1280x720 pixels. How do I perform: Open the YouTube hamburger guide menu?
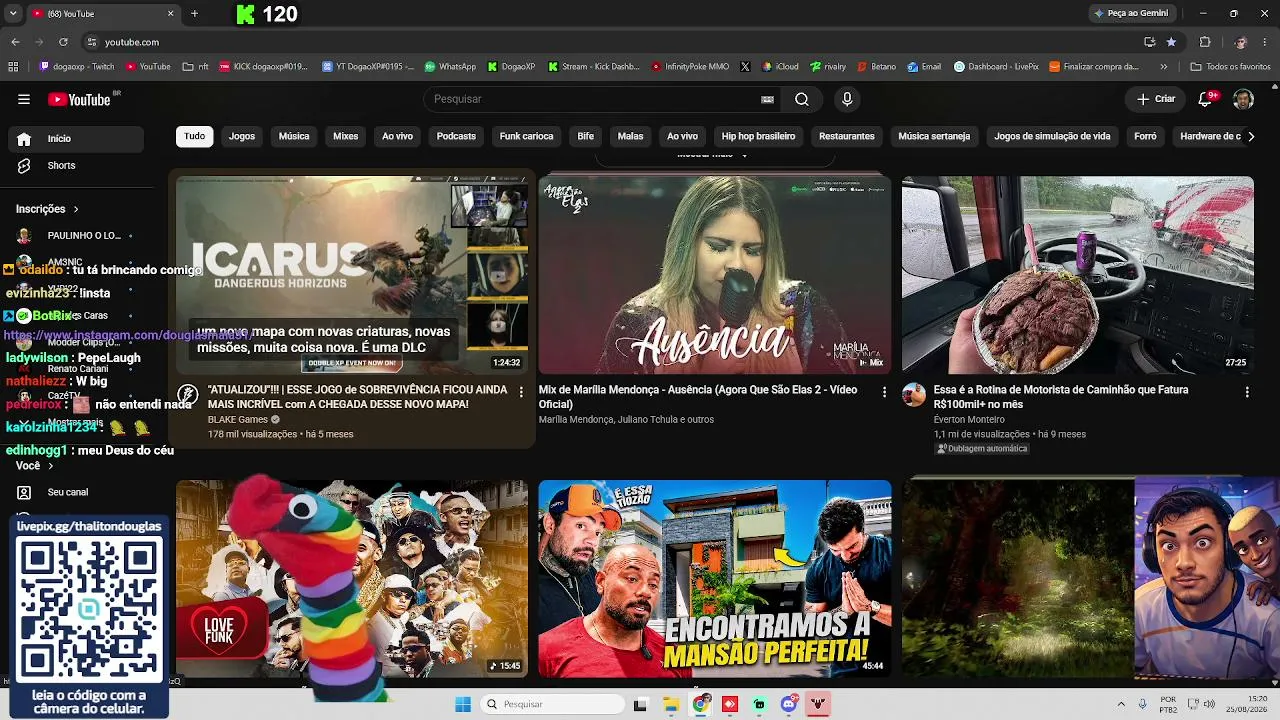coord(24,99)
